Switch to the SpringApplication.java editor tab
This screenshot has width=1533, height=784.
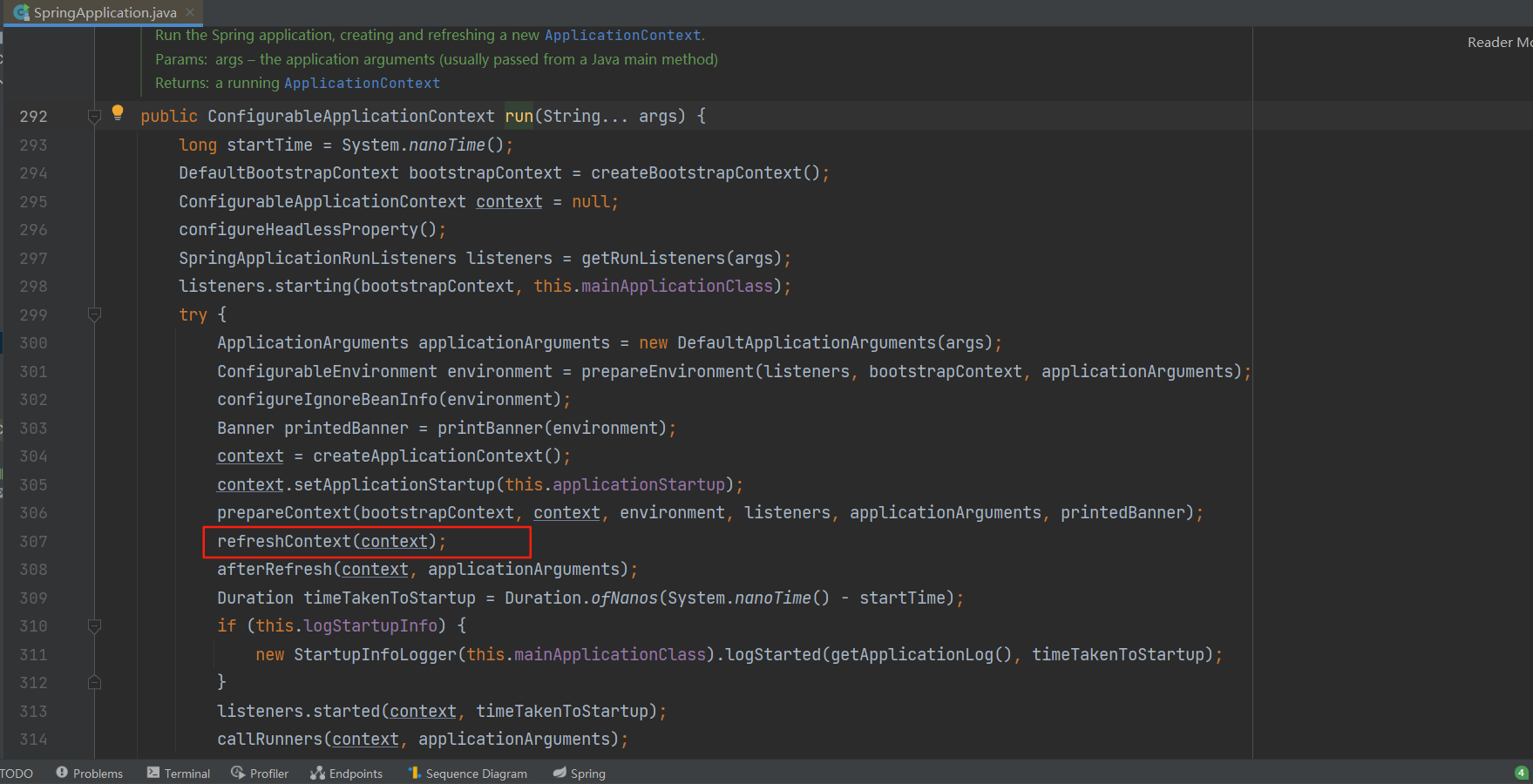[x=104, y=12]
